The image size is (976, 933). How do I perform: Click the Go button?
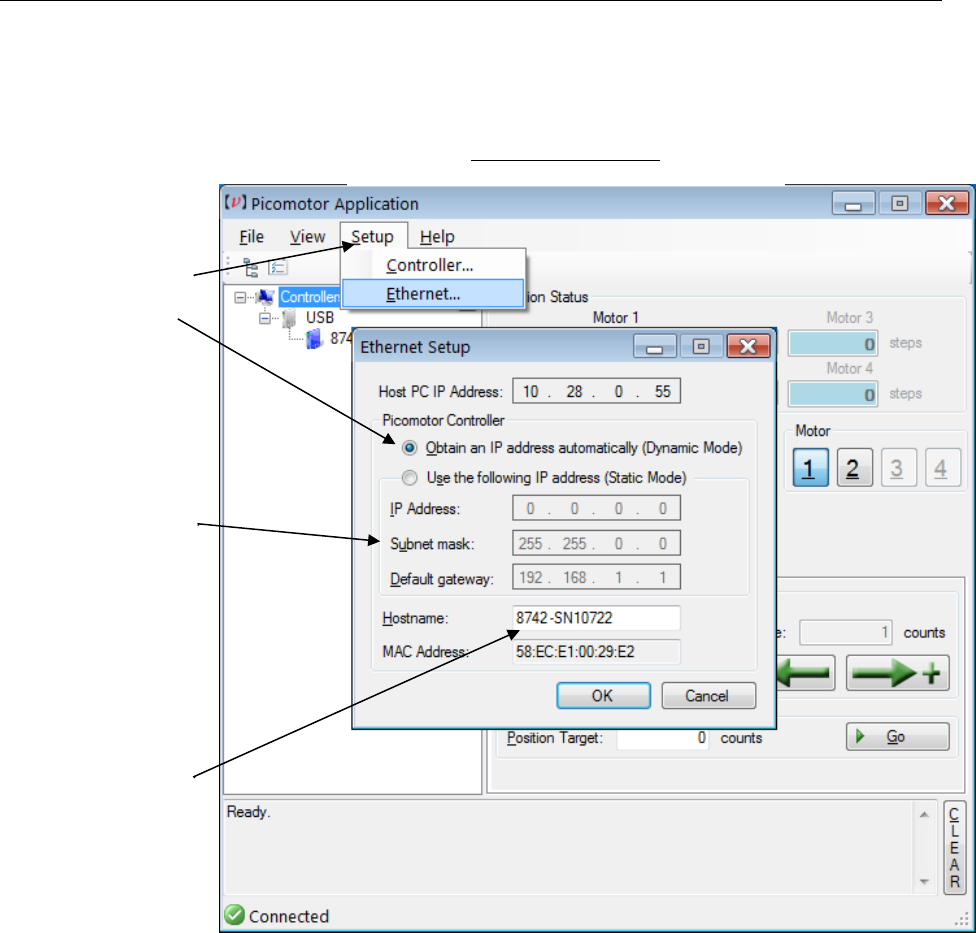(x=898, y=736)
